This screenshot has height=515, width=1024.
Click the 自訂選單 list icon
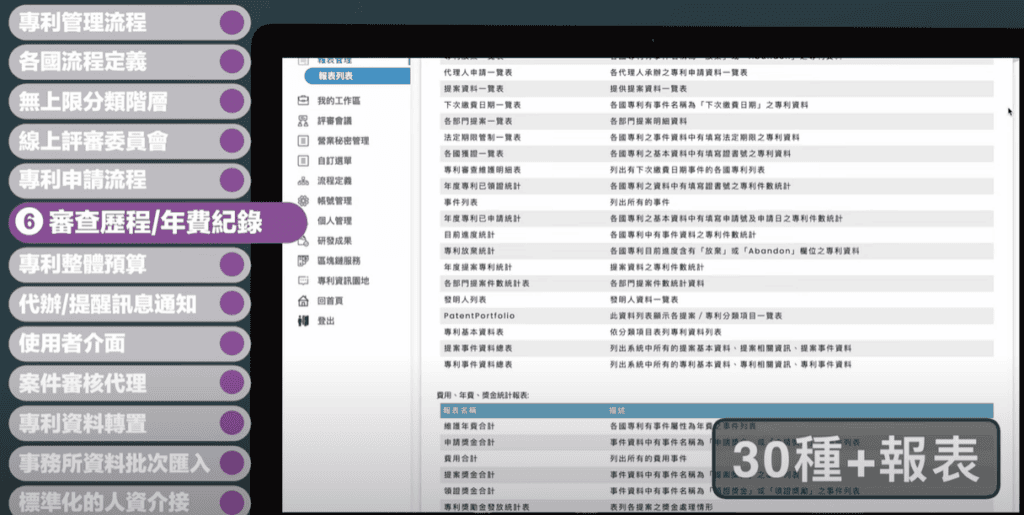click(303, 160)
